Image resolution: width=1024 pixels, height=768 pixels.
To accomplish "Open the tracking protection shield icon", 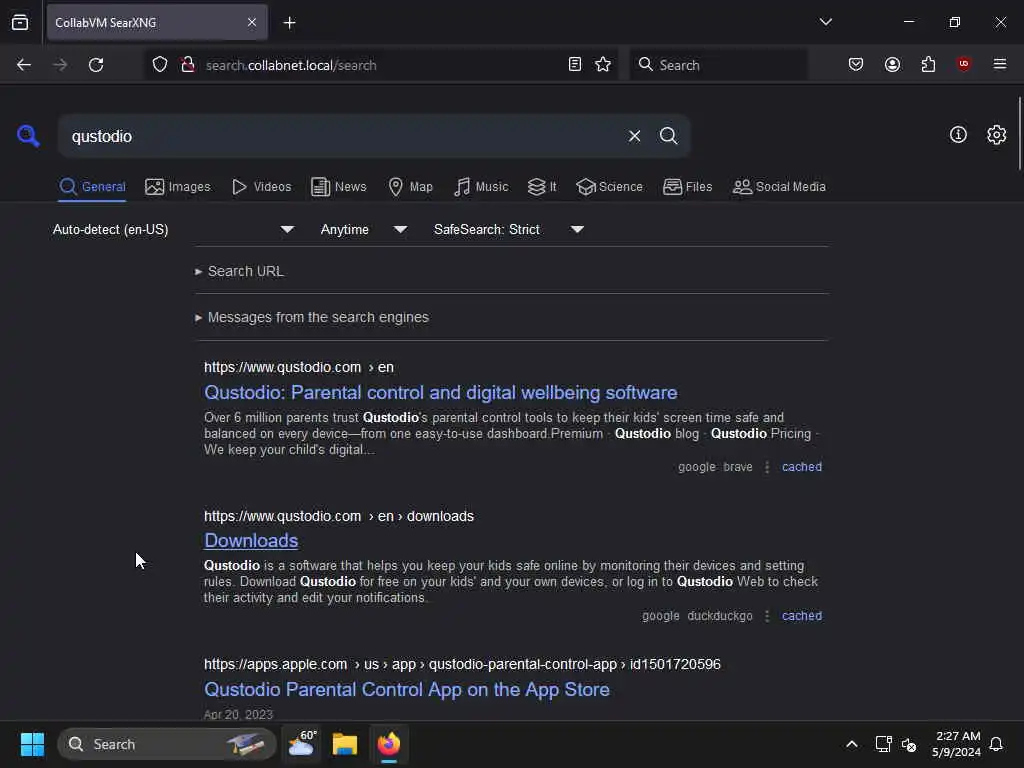I will click(160, 65).
